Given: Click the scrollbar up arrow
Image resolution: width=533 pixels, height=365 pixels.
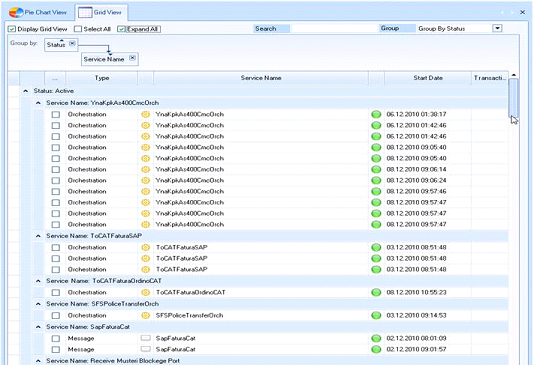Looking at the screenshot, I should (x=514, y=75).
